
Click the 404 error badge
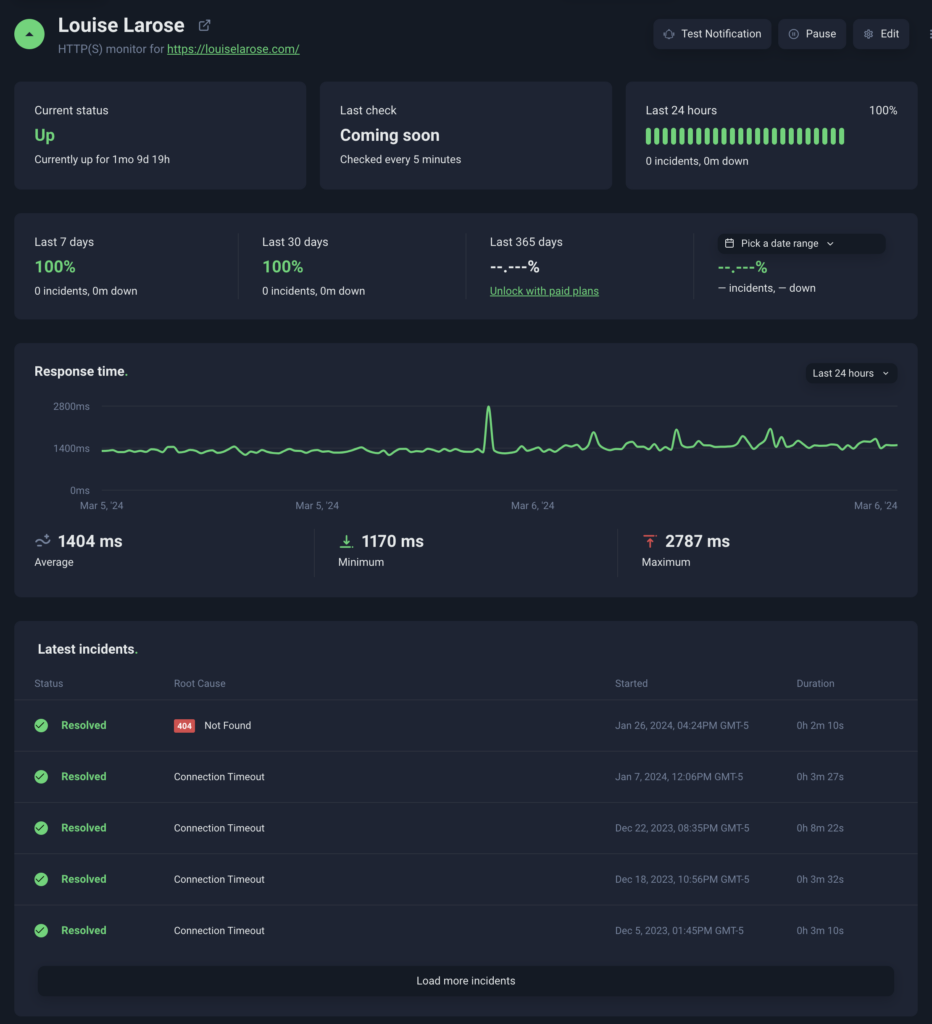184,726
